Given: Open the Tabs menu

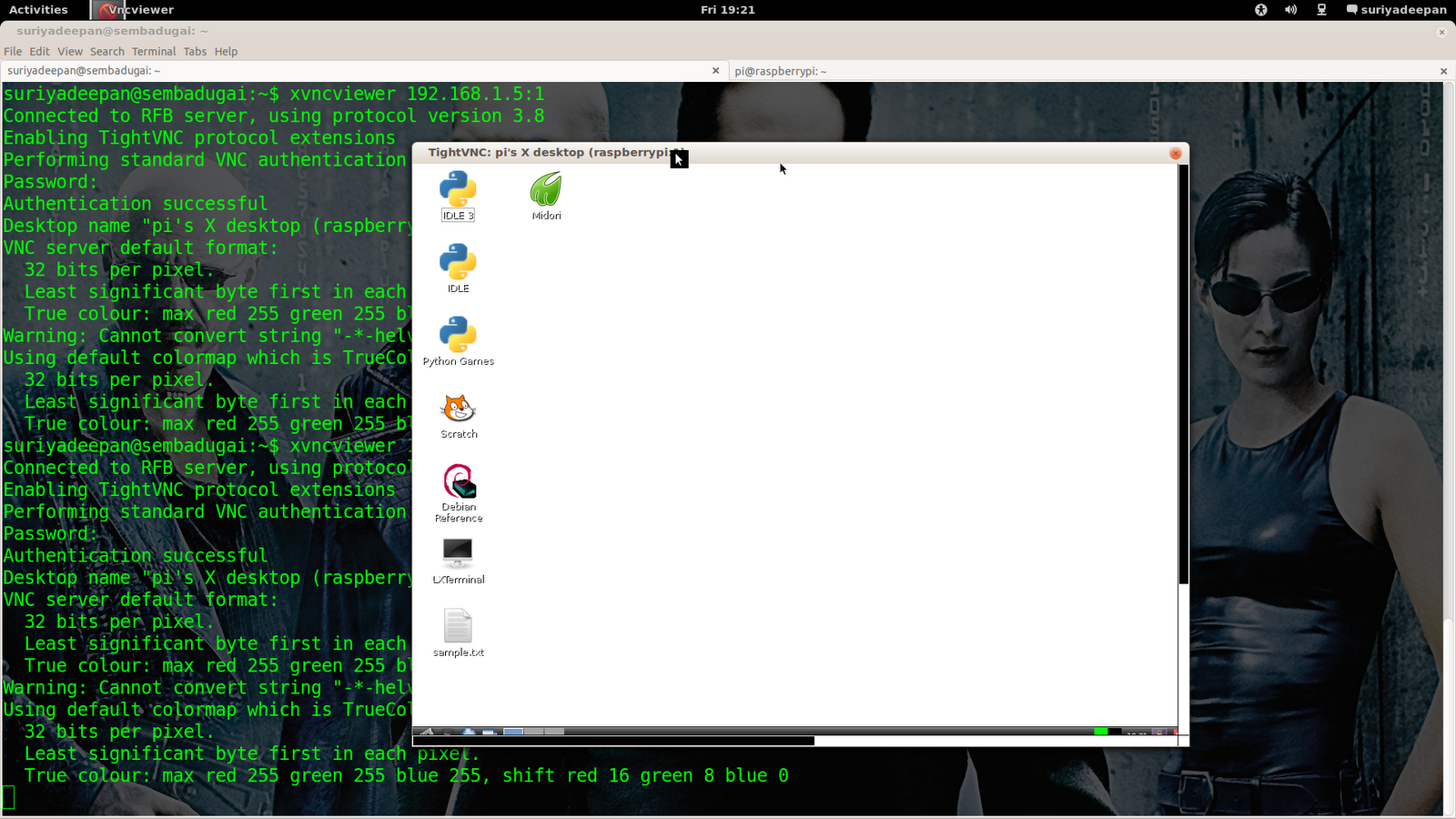Looking at the screenshot, I should (x=195, y=52).
